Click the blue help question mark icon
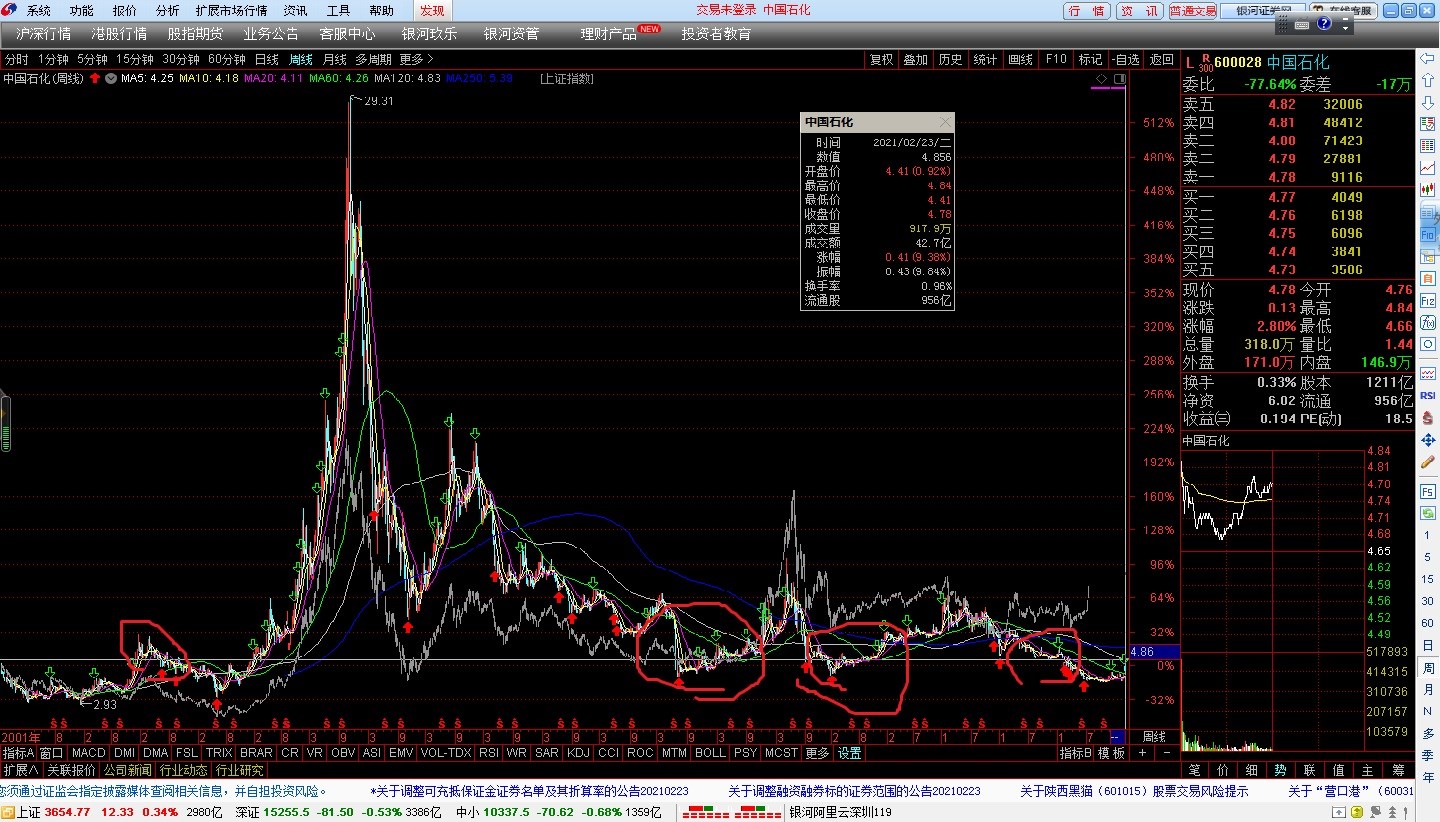The image size is (1440, 822). click(x=1324, y=23)
